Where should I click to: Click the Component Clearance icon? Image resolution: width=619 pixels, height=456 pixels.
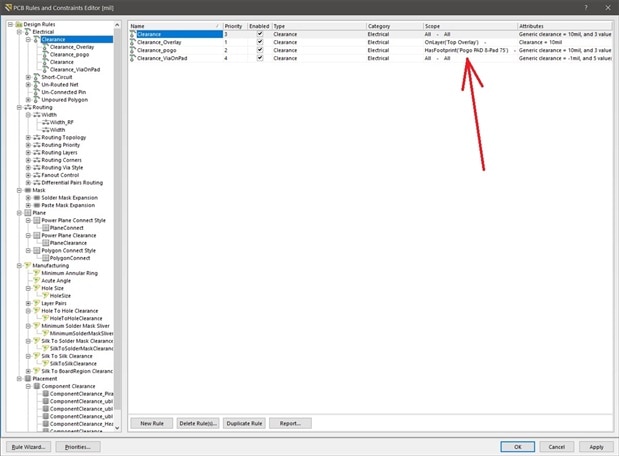pyautogui.click(x=37, y=386)
